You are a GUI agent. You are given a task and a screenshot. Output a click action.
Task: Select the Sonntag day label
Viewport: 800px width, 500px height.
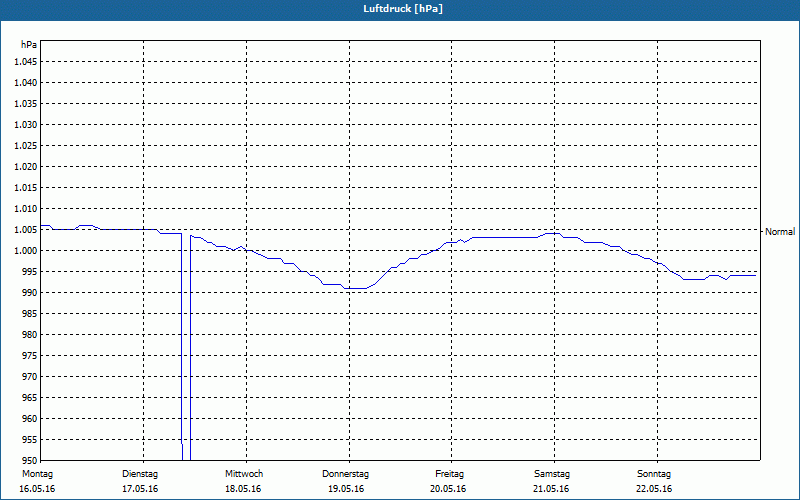(x=654, y=474)
